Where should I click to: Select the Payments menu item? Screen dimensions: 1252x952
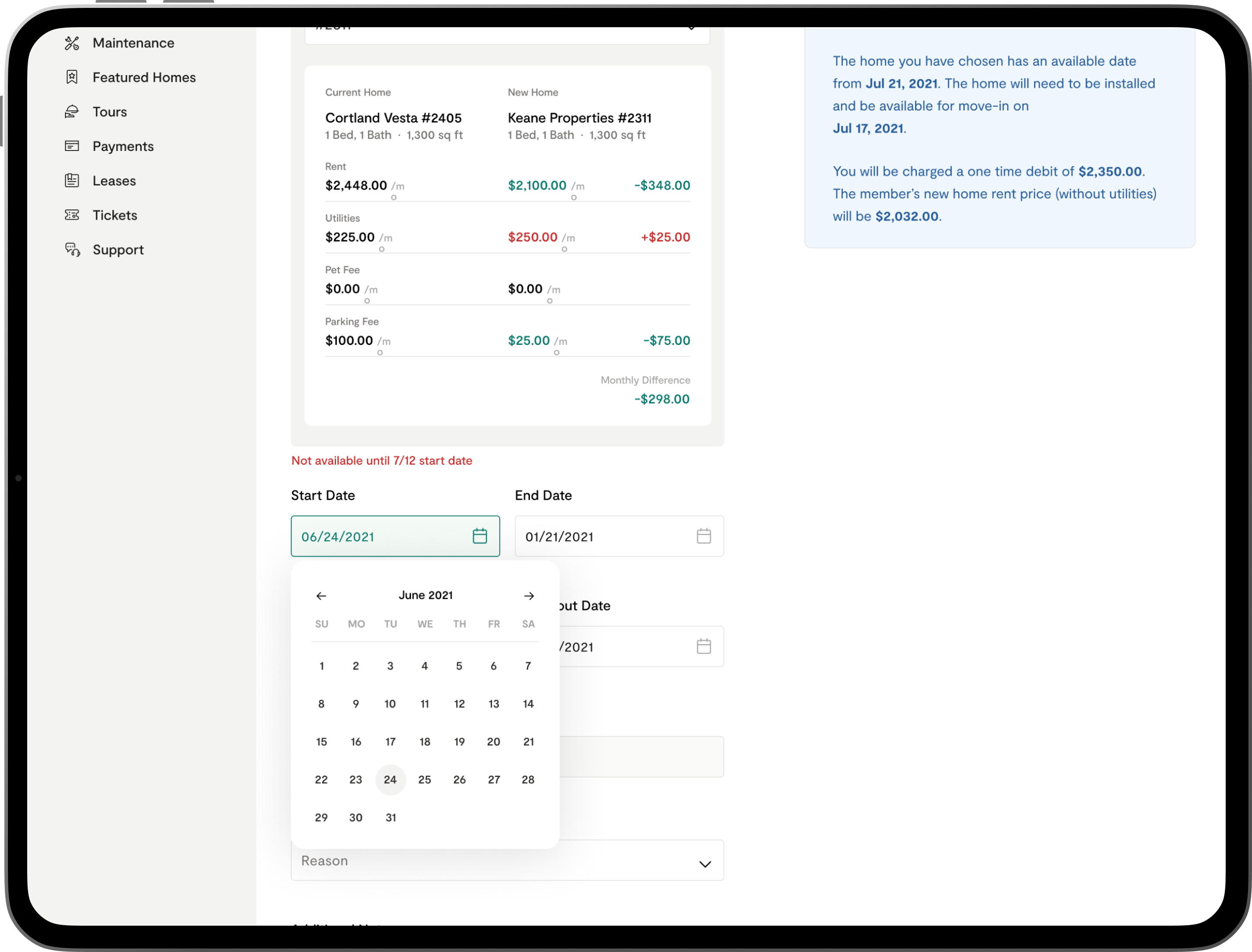[x=123, y=146]
